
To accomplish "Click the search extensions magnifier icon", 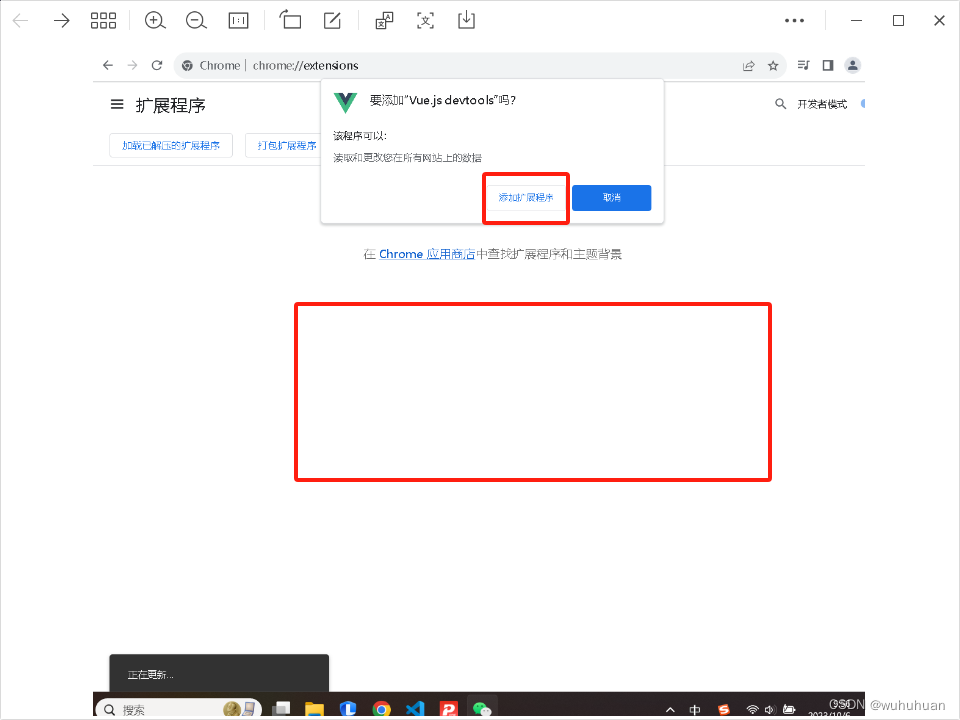I will [780, 104].
